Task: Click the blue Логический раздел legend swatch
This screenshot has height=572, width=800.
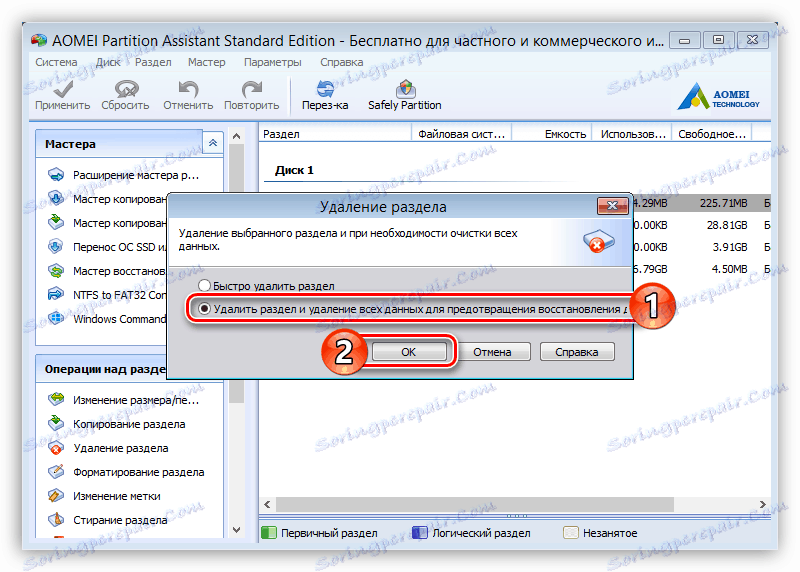Action: pos(419,533)
